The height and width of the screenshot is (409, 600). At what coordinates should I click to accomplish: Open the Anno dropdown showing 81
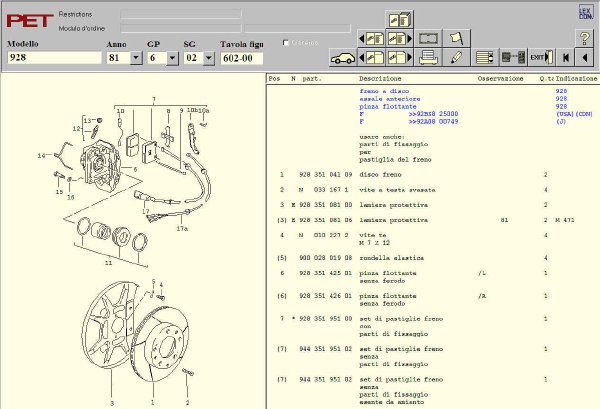(136, 58)
